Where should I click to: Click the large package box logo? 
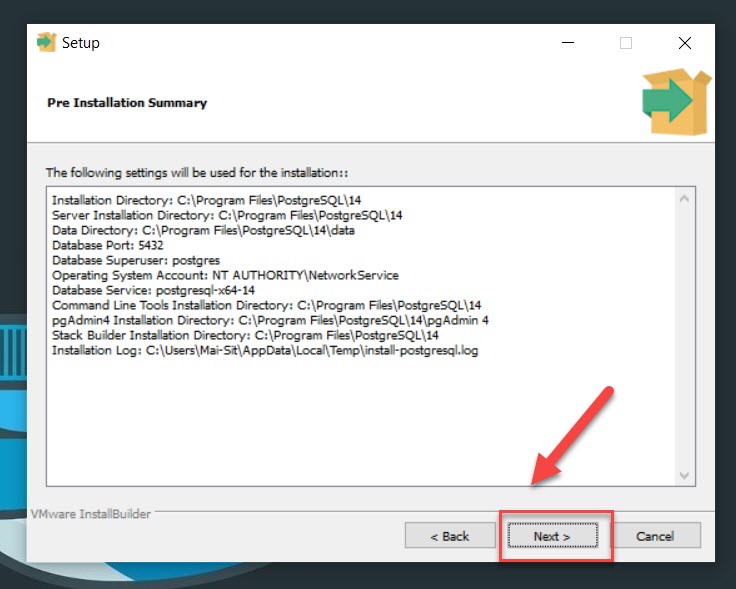pyautogui.click(x=676, y=101)
